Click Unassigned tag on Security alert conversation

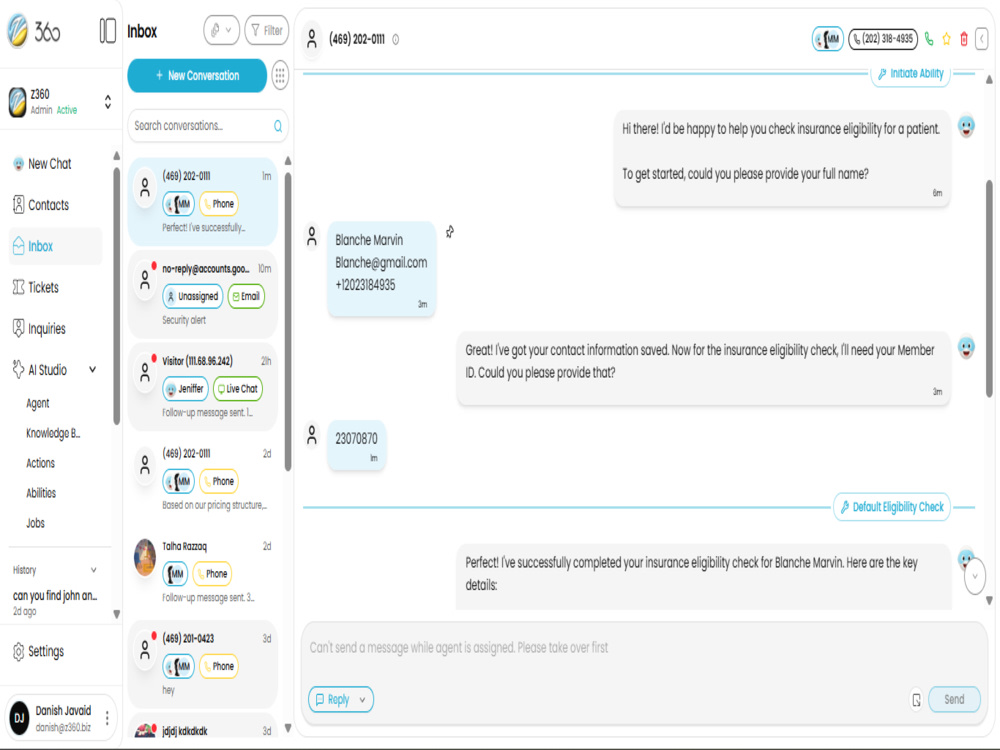(192, 296)
